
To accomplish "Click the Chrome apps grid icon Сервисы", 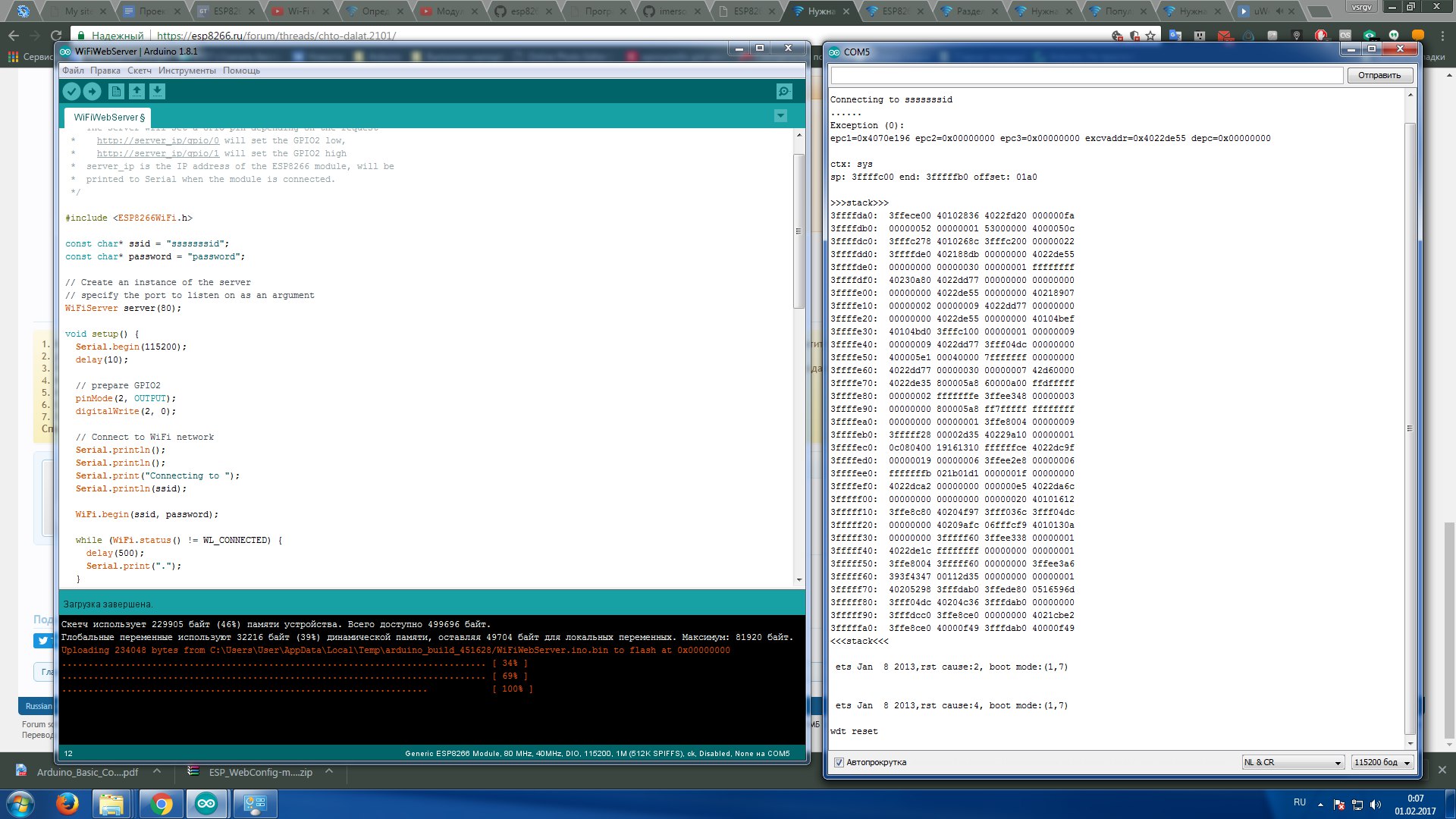I will click(13, 57).
